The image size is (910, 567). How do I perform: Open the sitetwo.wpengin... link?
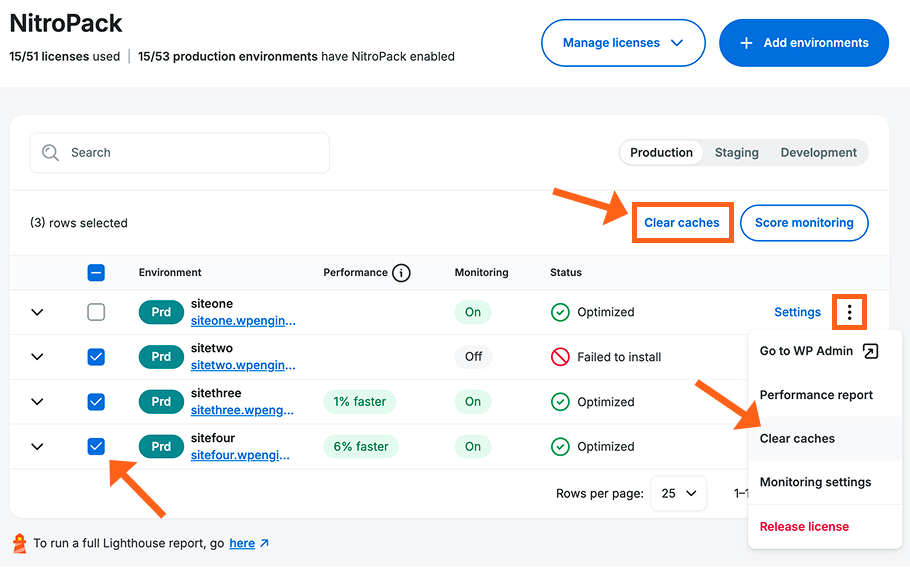click(x=243, y=366)
